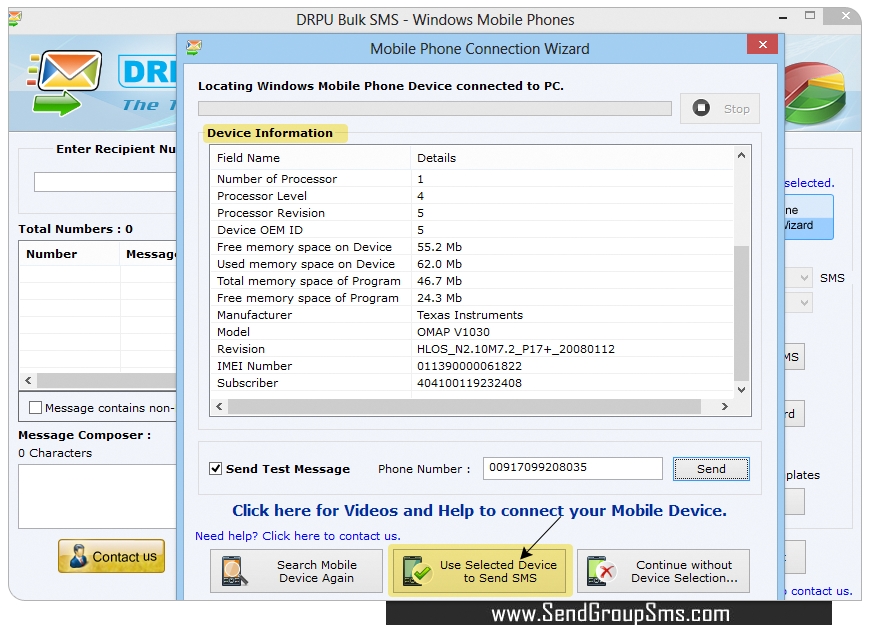
Task: Click device table scroll up arrow
Action: [741, 155]
